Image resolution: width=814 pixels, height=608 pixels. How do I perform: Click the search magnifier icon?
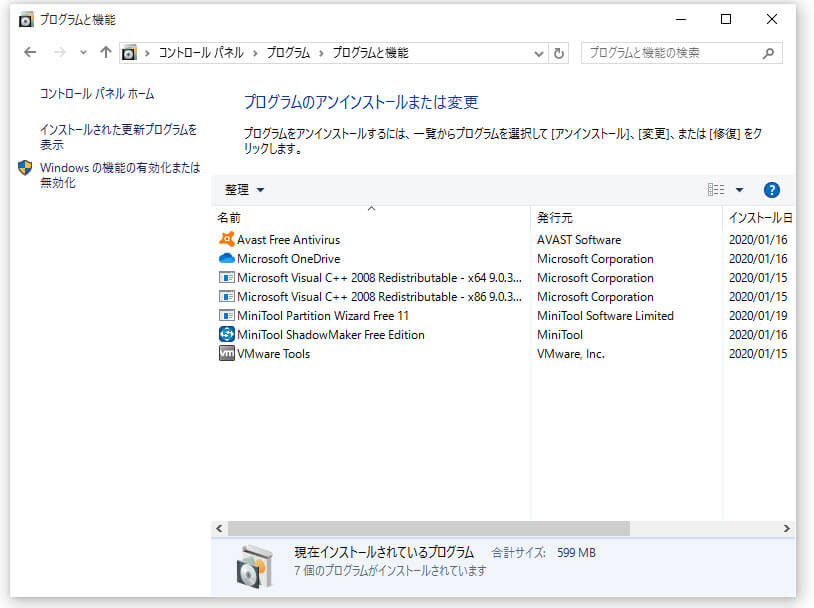point(769,53)
